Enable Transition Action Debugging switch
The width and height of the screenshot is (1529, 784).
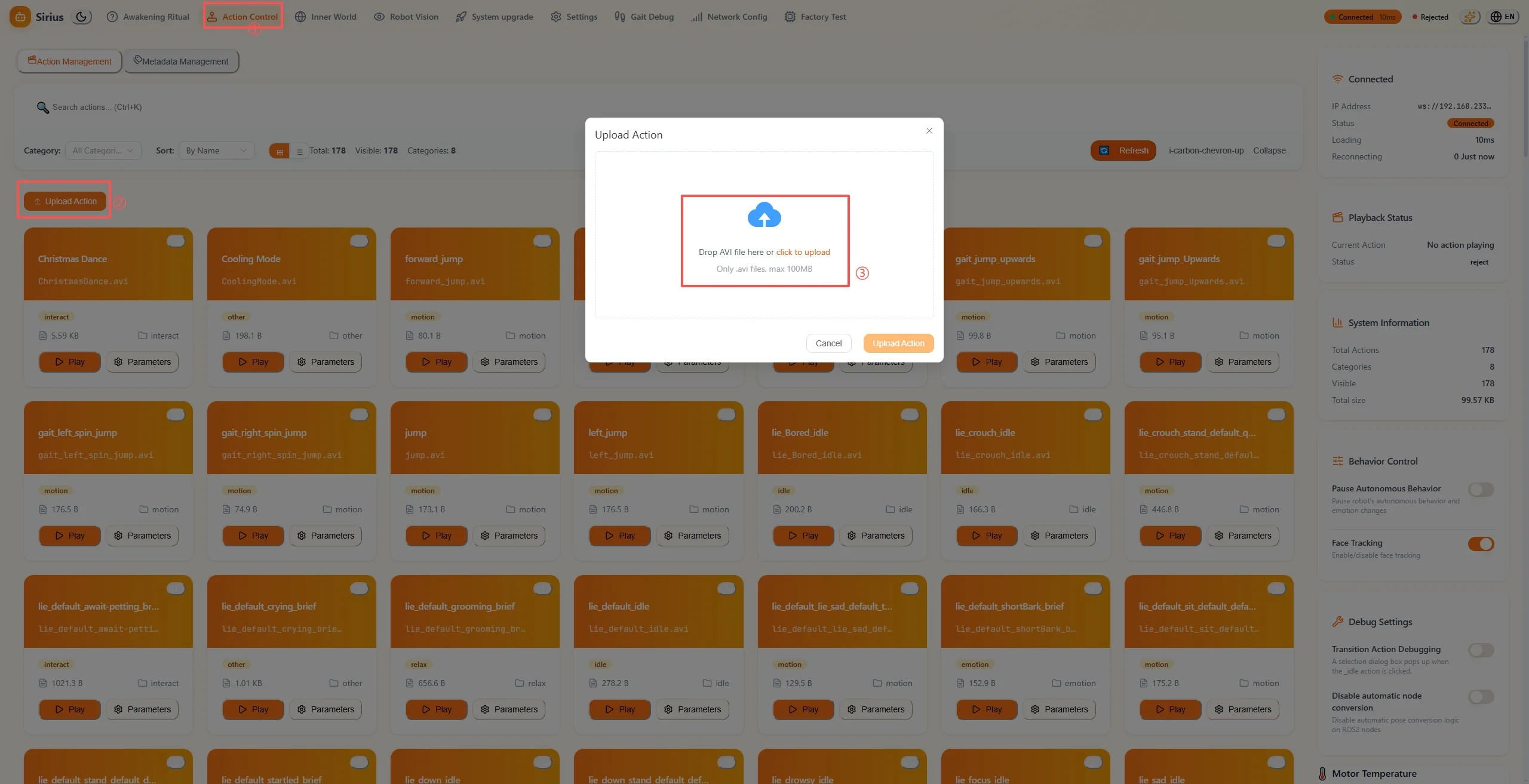1481,650
